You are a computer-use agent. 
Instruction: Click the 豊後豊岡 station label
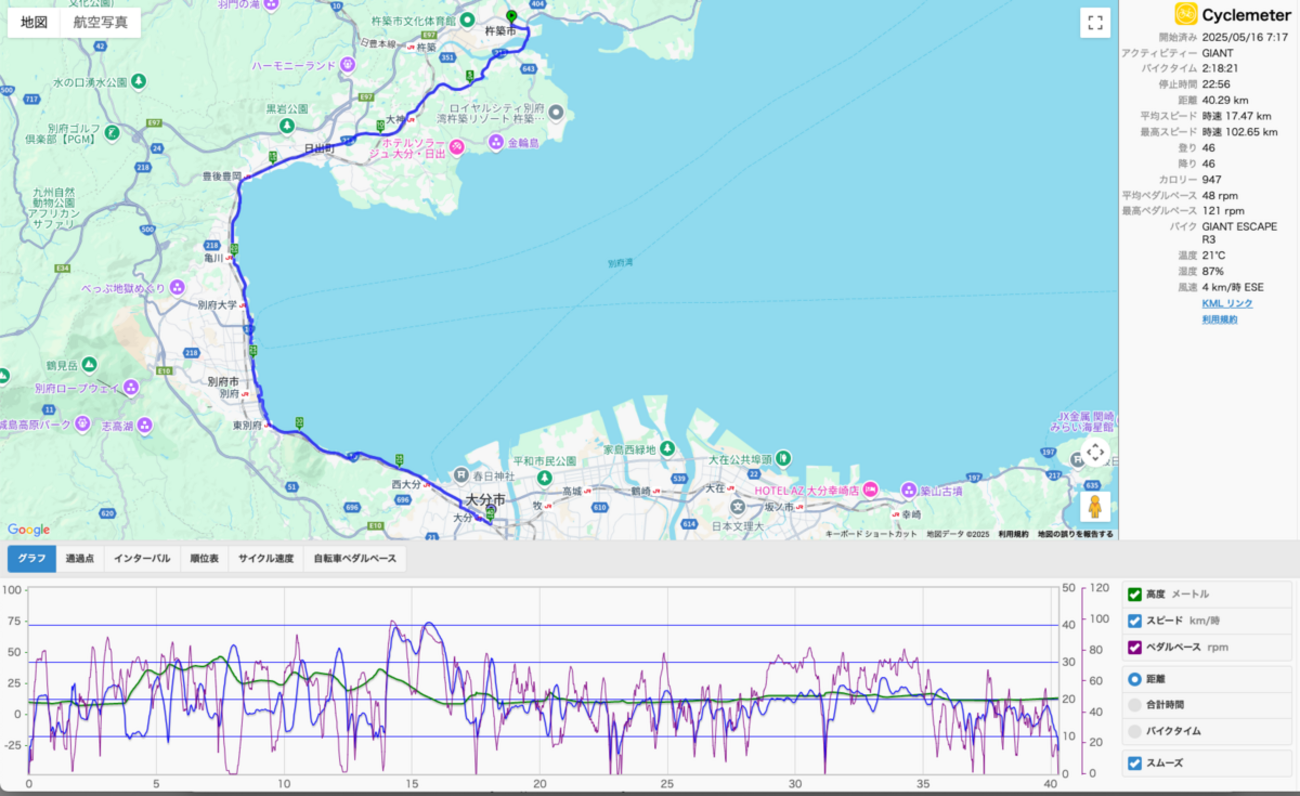coord(222,176)
